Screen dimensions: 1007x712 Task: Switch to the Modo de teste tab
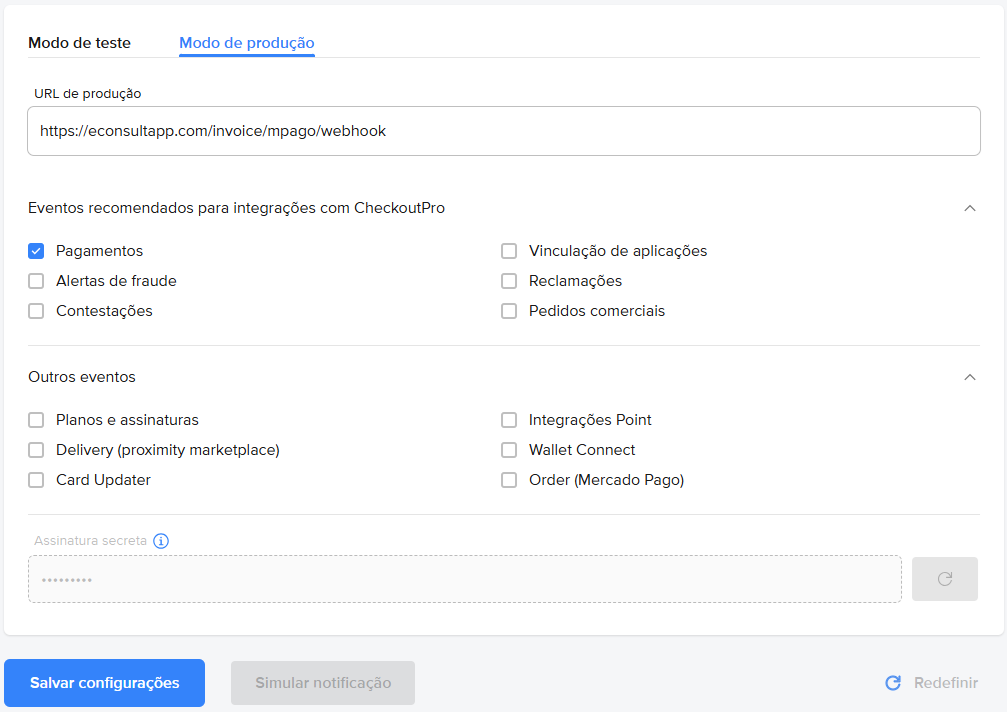coord(79,43)
